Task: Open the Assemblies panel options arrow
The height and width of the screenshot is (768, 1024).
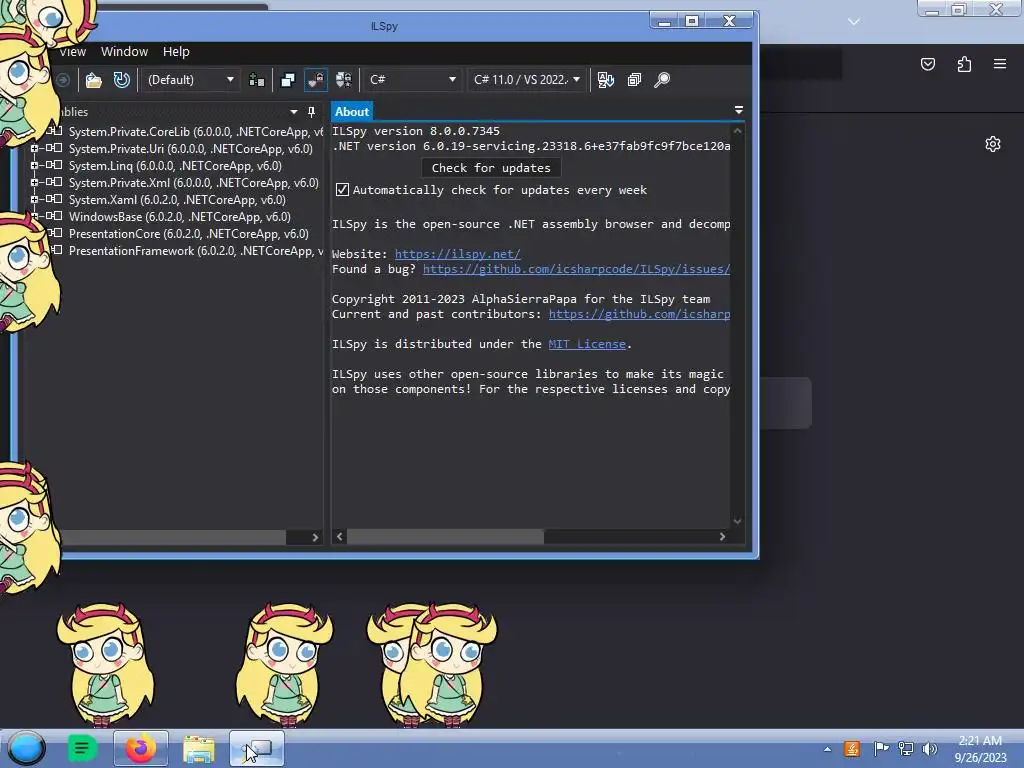Action: [294, 112]
